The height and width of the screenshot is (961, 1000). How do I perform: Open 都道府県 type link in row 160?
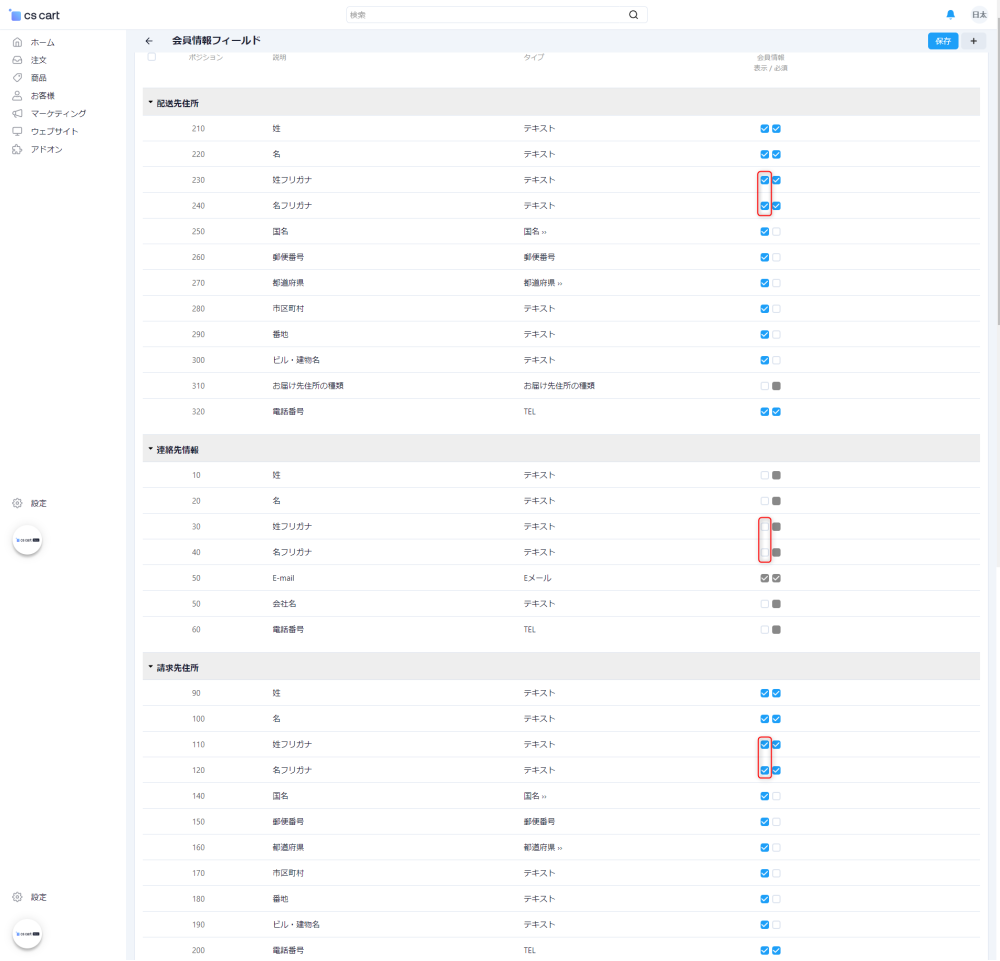[x=543, y=847]
